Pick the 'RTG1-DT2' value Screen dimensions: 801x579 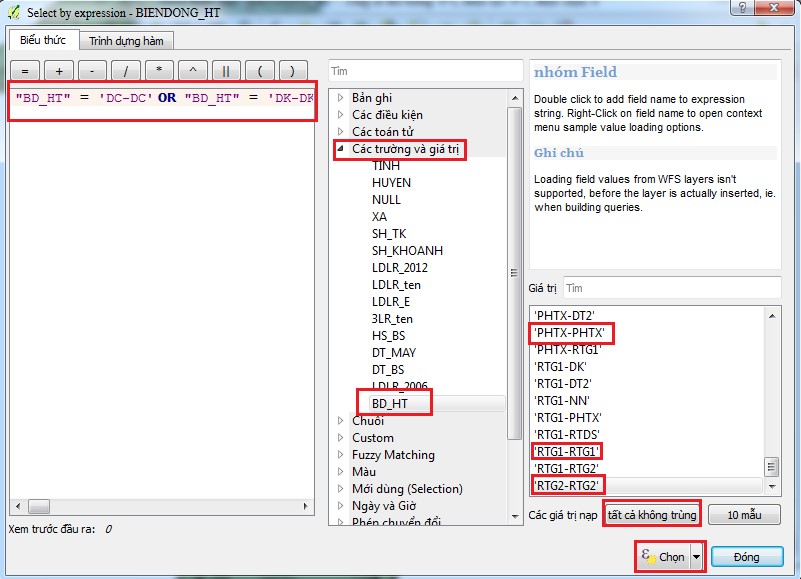(x=562, y=383)
